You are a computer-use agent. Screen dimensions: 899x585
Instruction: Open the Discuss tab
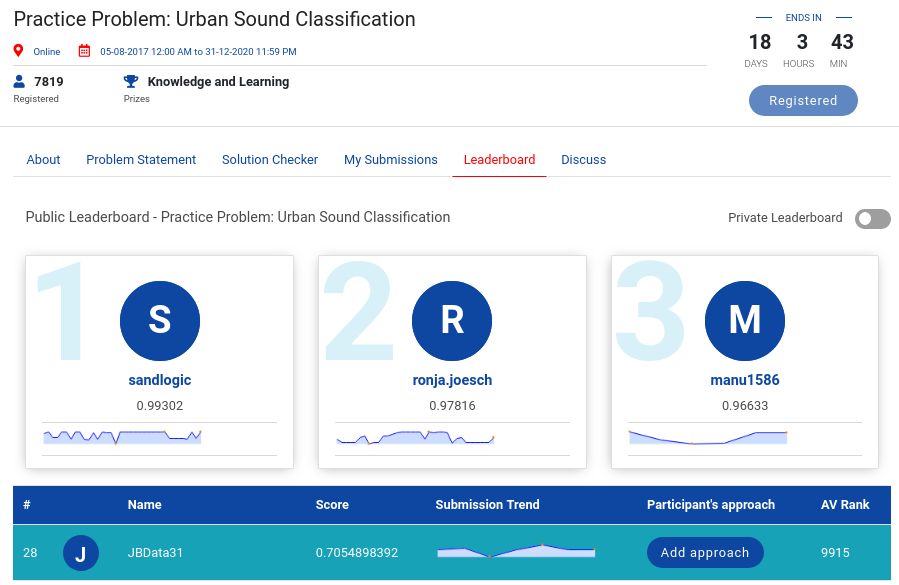[x=583, y=159]
